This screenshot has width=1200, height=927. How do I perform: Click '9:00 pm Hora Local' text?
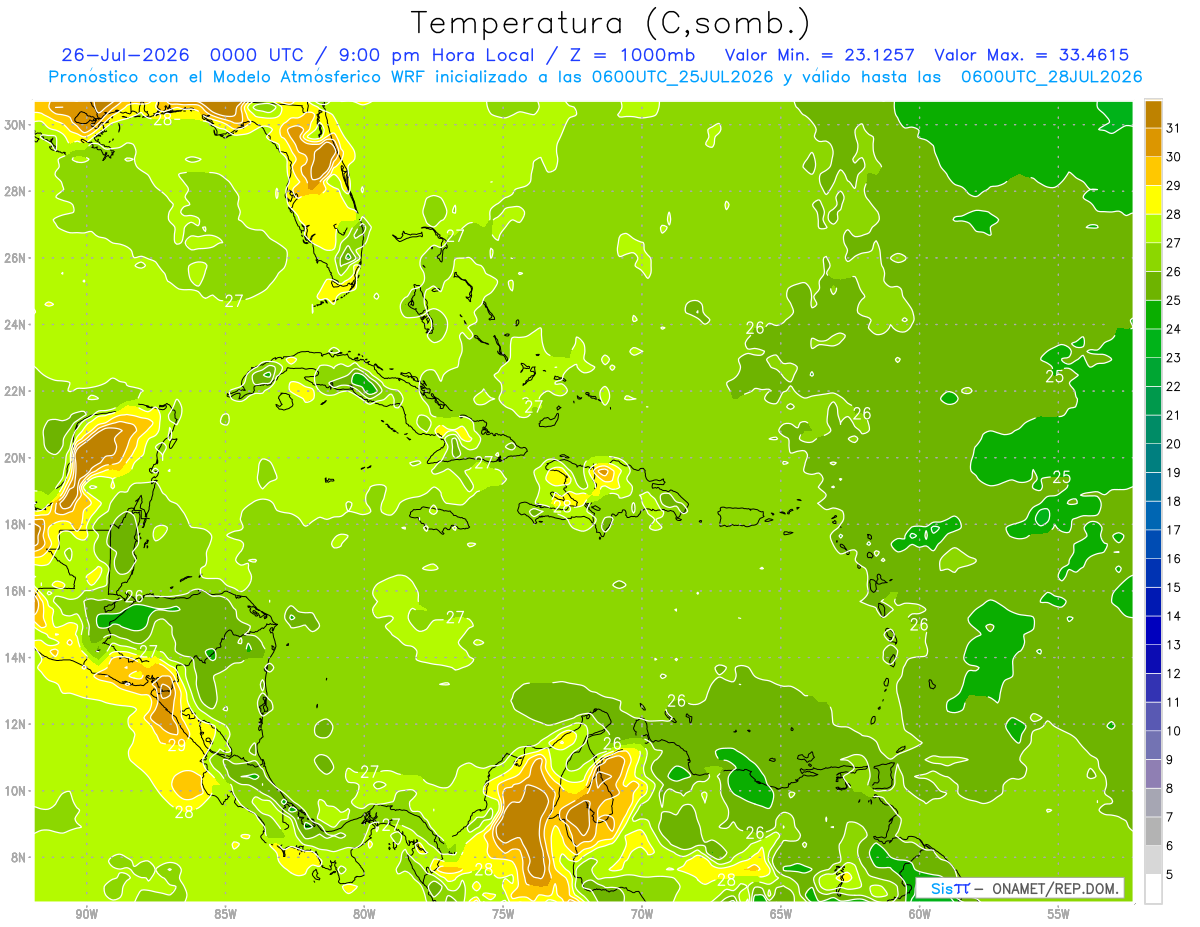pos(439,55)
